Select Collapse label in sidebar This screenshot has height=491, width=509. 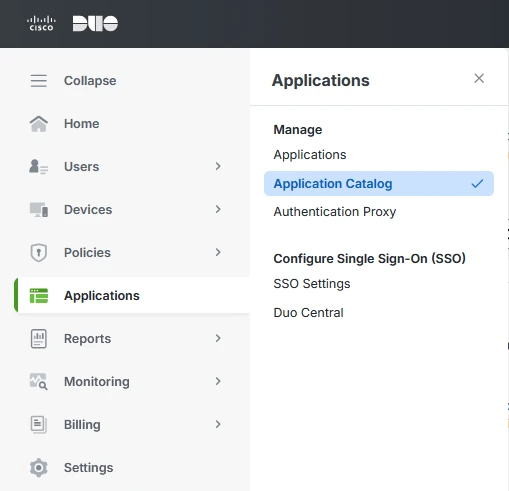tap(90, 81)
